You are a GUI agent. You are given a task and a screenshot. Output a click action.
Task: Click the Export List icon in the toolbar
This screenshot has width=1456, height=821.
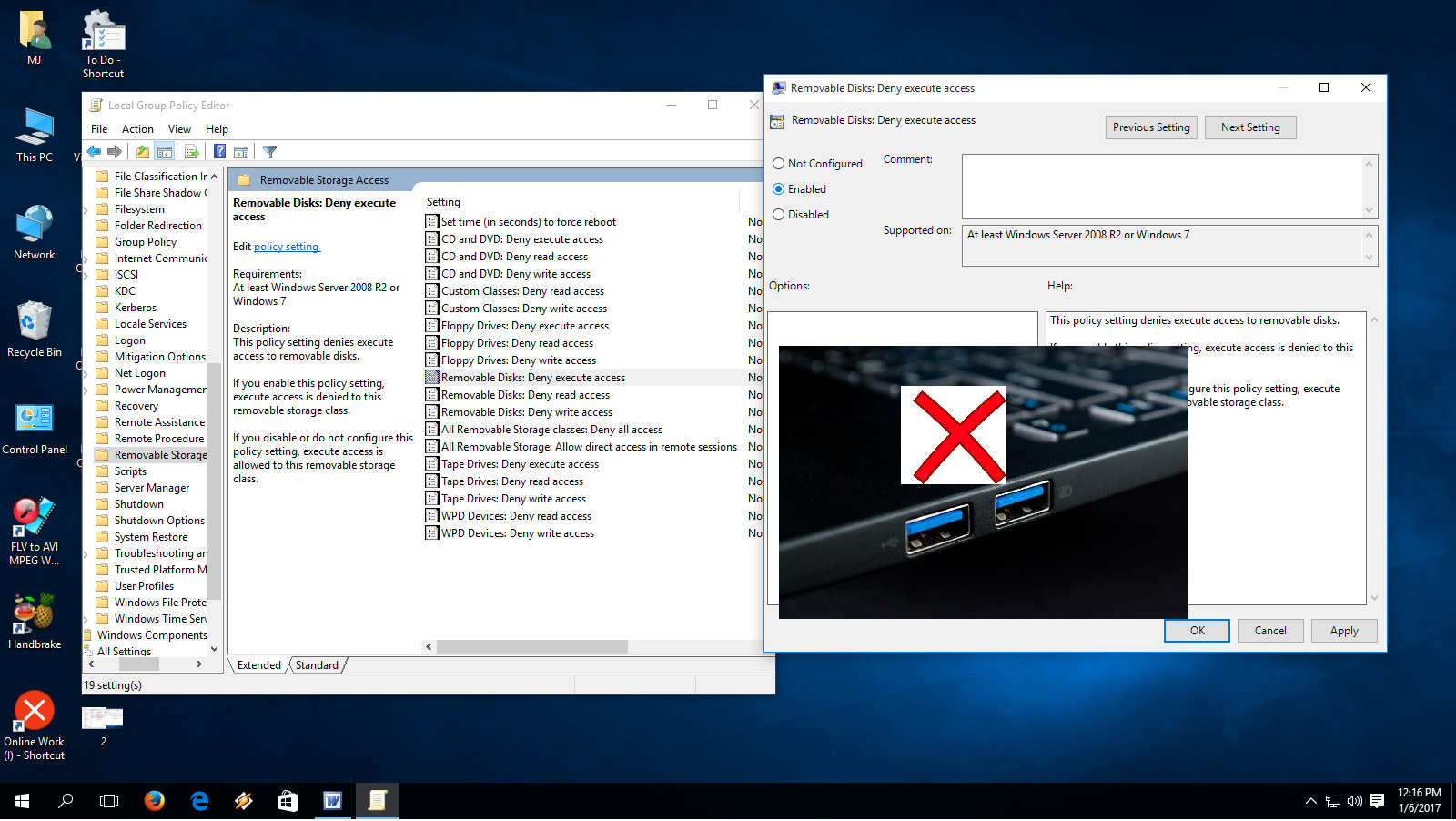point(191,151)
